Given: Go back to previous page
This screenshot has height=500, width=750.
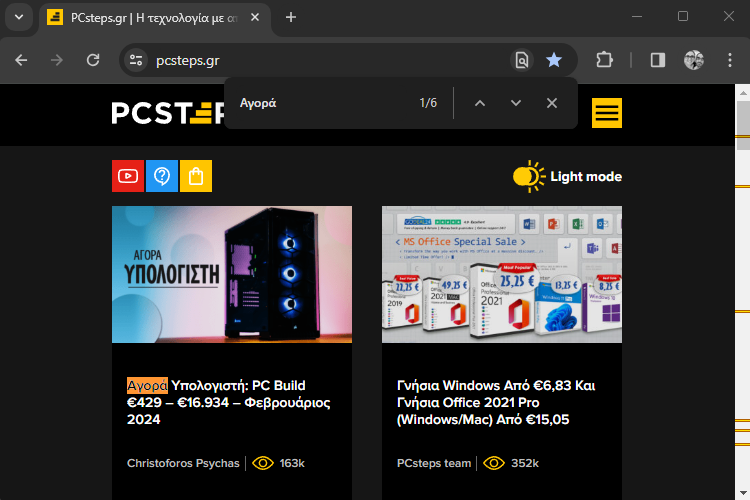Looking at the screenshot, I should coord(21,60).
